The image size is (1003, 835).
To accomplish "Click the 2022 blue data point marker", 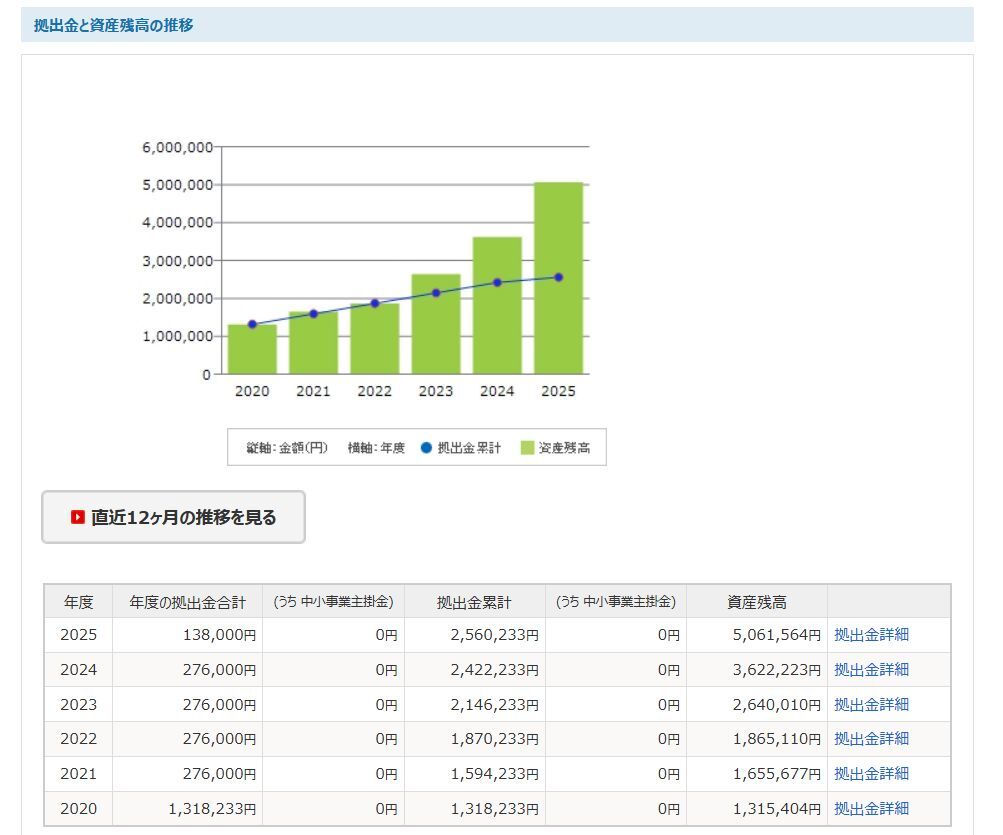I will tap(375, 303).
